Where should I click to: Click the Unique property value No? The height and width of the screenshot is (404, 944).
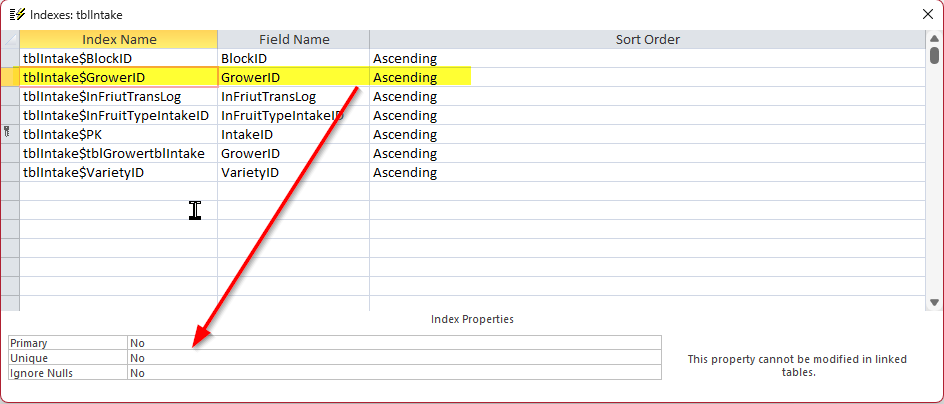pos(394,358)
